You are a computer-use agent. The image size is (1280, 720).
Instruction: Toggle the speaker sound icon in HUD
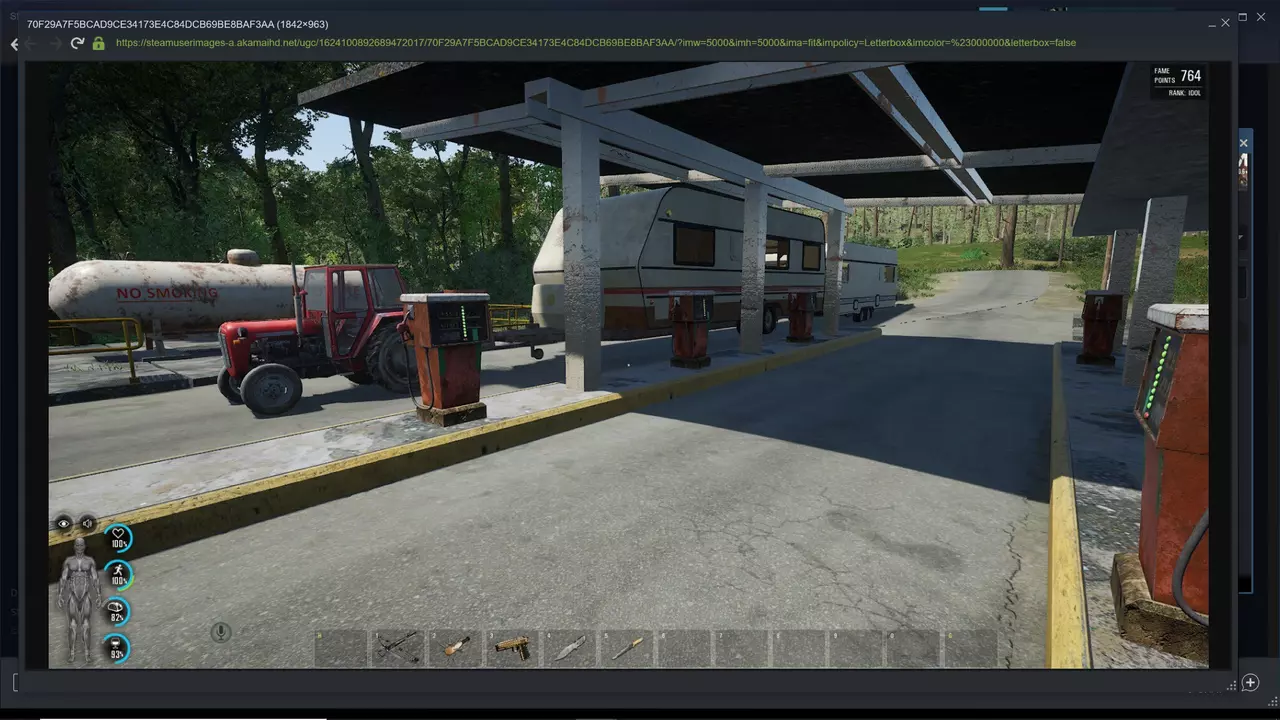click(x=87, y=523)
